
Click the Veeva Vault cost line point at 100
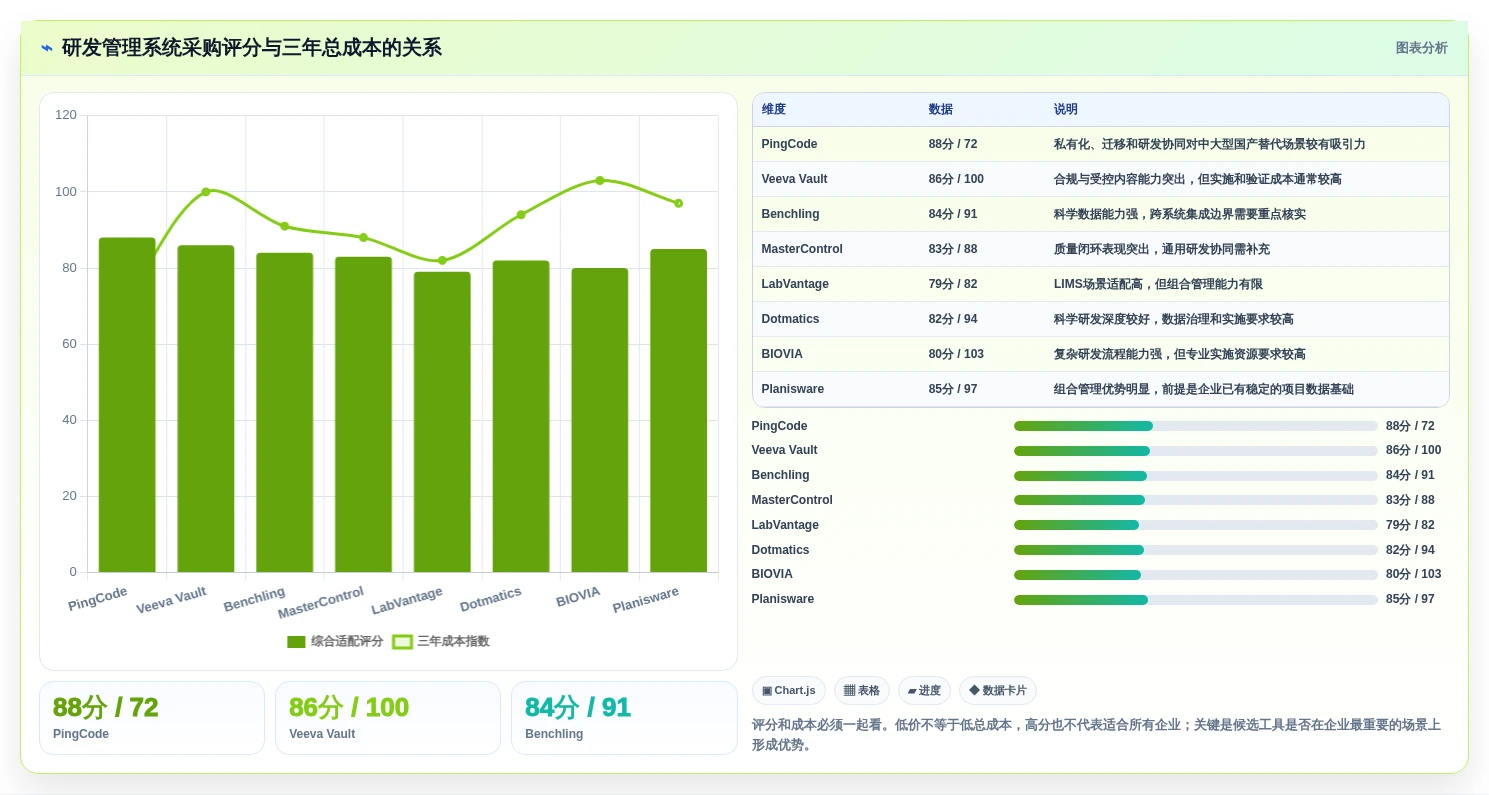pos(206,192)
